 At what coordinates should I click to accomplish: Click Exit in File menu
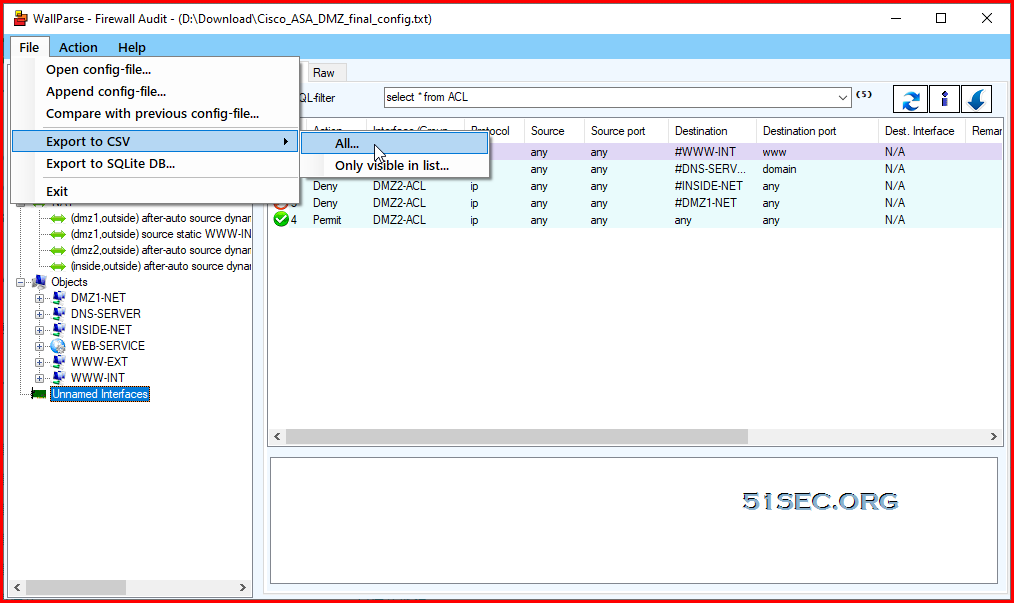click(155, 191)
